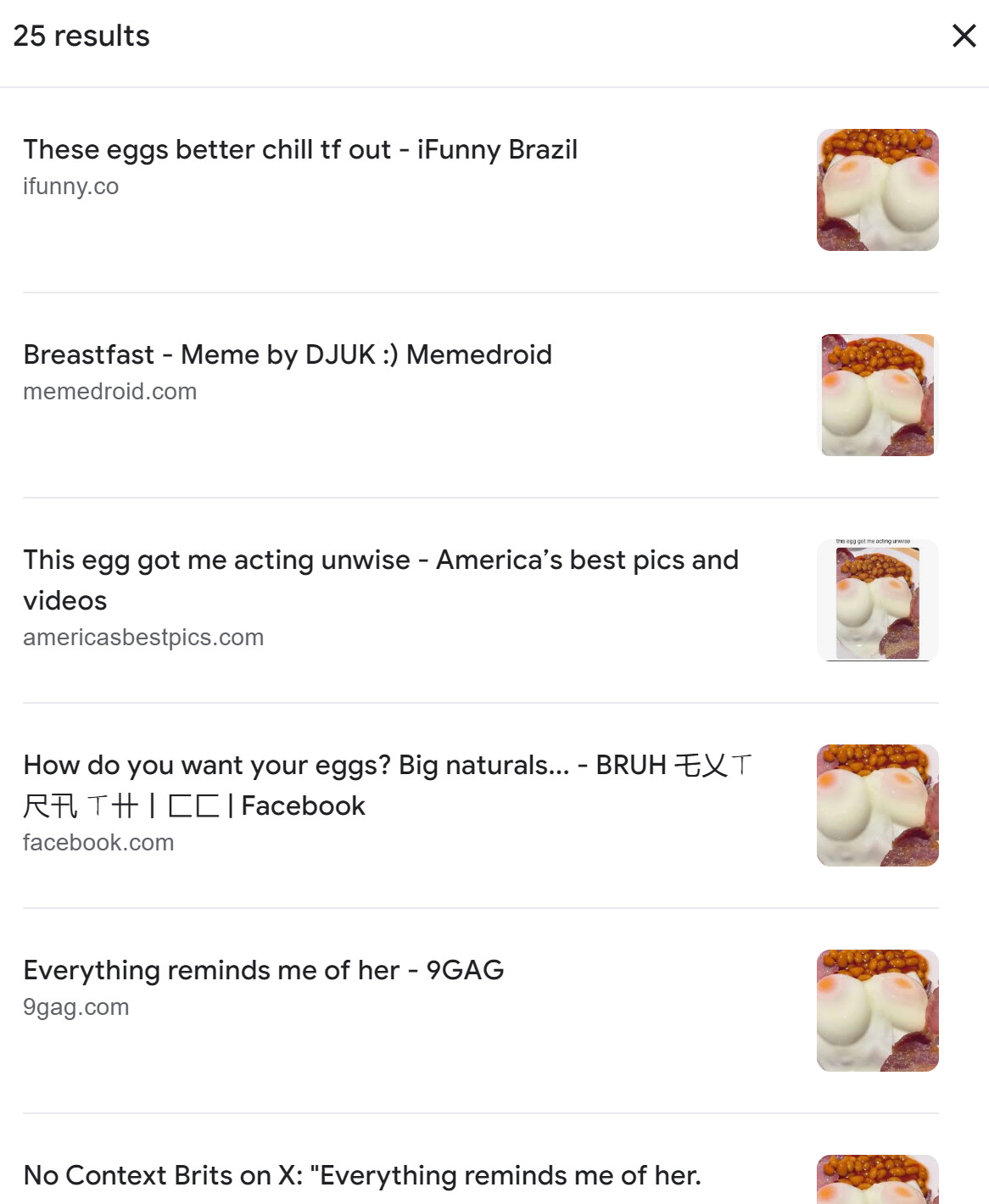Click the 9gag.com source text
Image resolution: width=989 pixels, height=1204 pixels.
pyautogui.click(x=76, y=1007)
